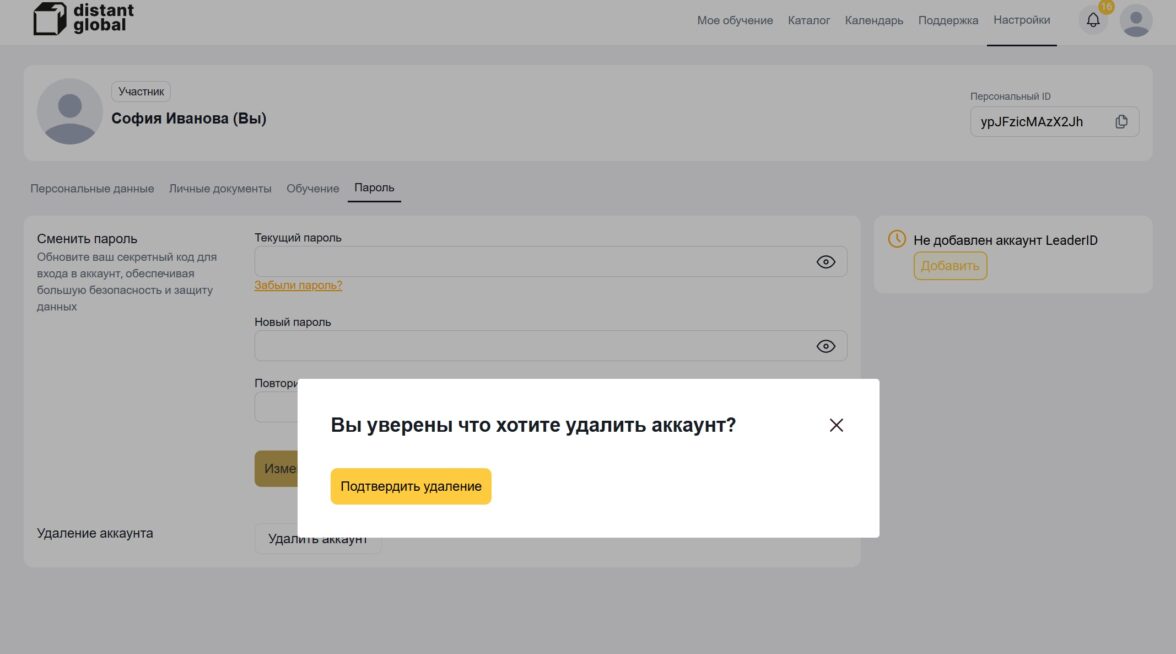Open the user avatar menu
This screenshot has height=654, width=1176.
point(1136,20)
